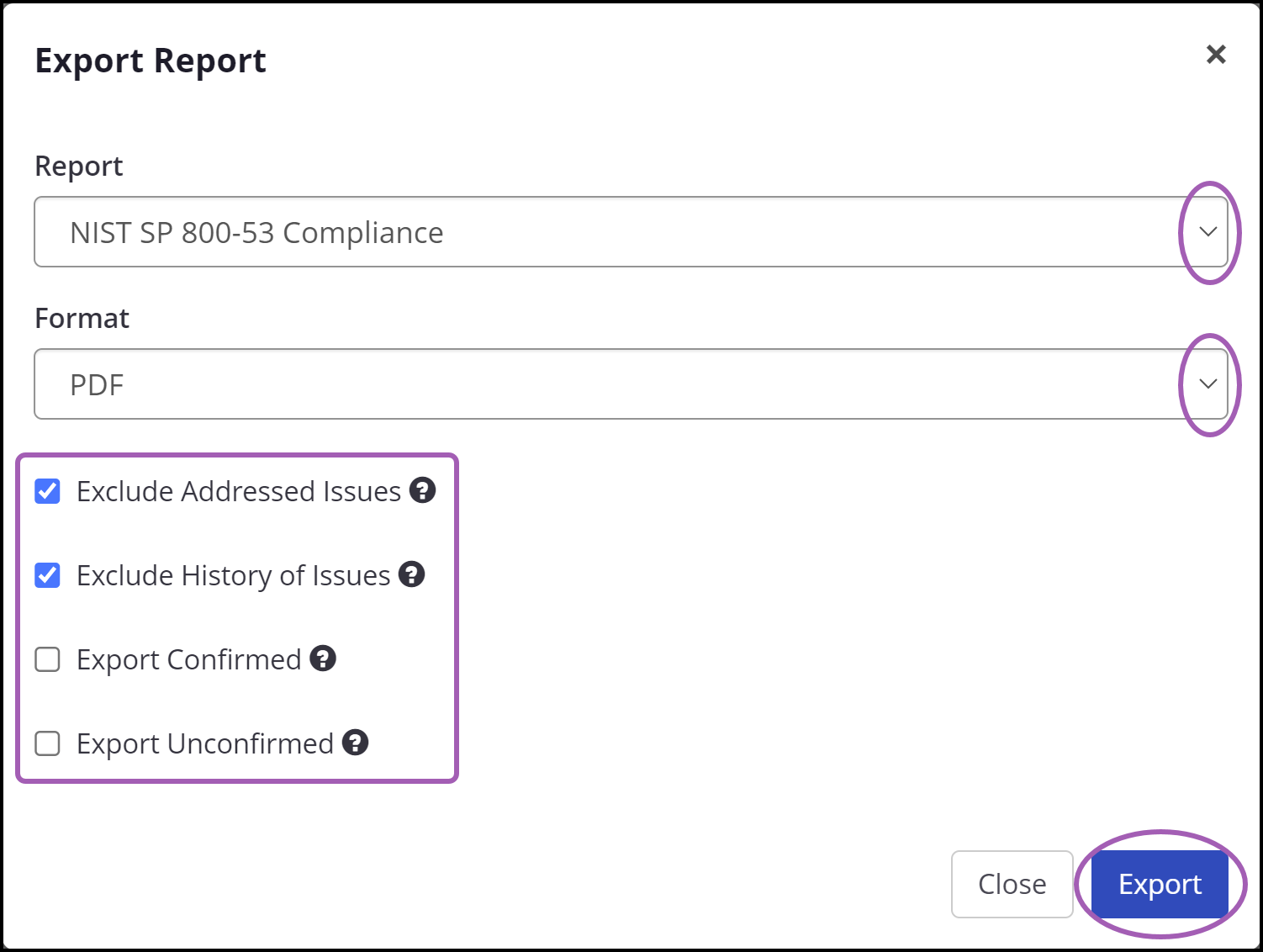Screen dimensions: 1263x952
Task: Enable the Export Confirmed checkbox
Action: (x=47, y=659)
